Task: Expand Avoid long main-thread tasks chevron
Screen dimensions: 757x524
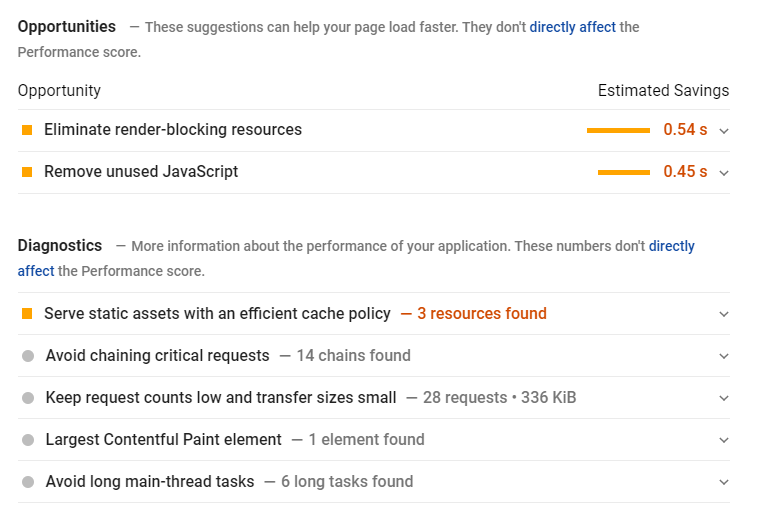Action: [x=724, y=482]
